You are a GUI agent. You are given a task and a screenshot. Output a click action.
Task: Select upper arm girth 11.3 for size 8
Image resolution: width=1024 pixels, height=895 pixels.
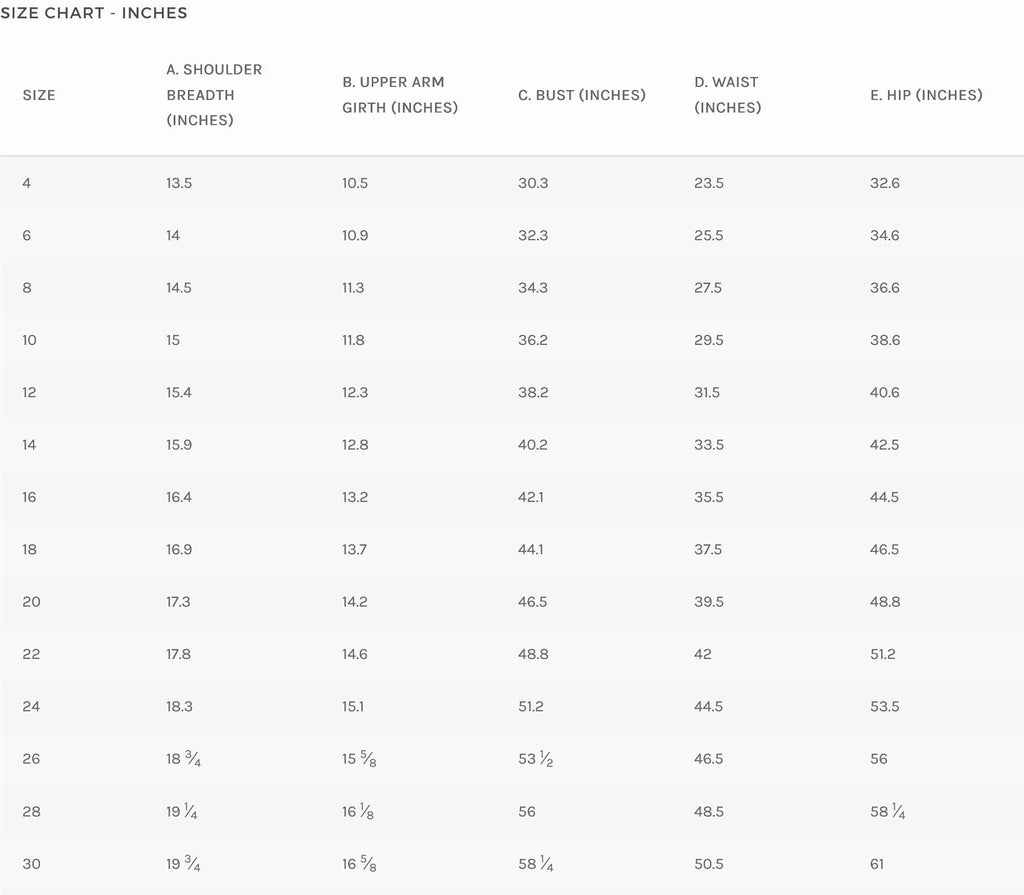coord(353,288)
